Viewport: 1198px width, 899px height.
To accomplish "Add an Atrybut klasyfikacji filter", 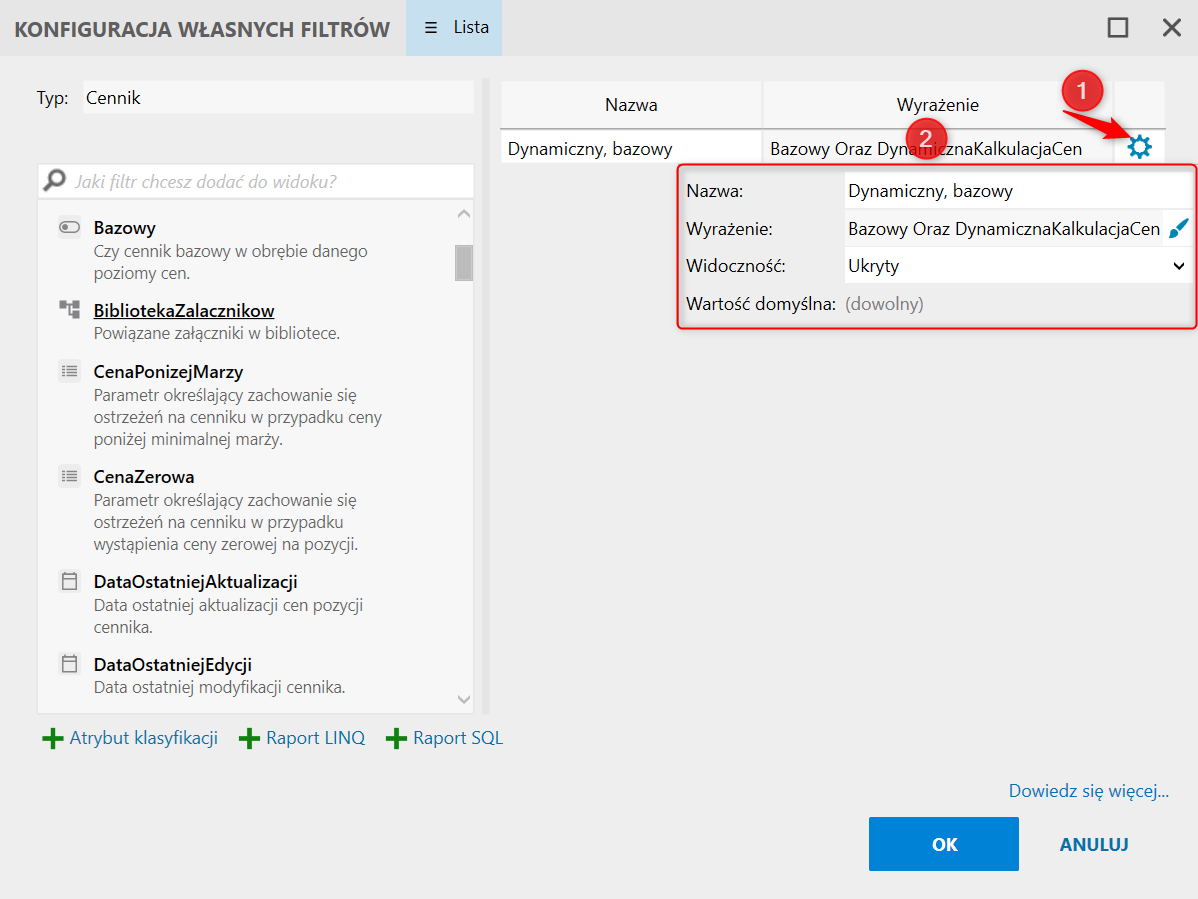I will pyautogui.click(x=130, y=739).
